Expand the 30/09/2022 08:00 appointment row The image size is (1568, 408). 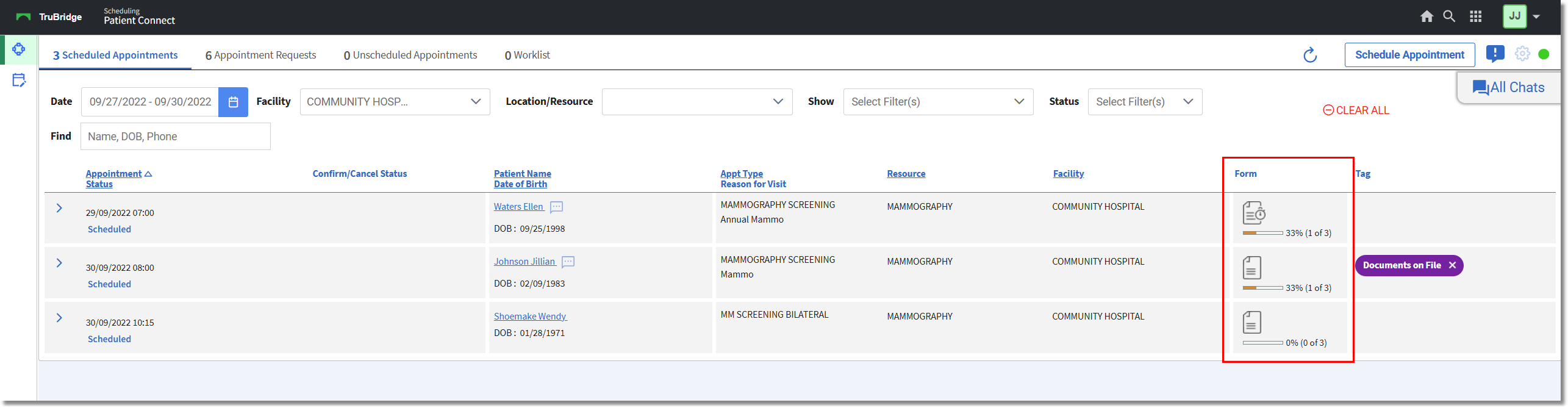tap(59, 263)
